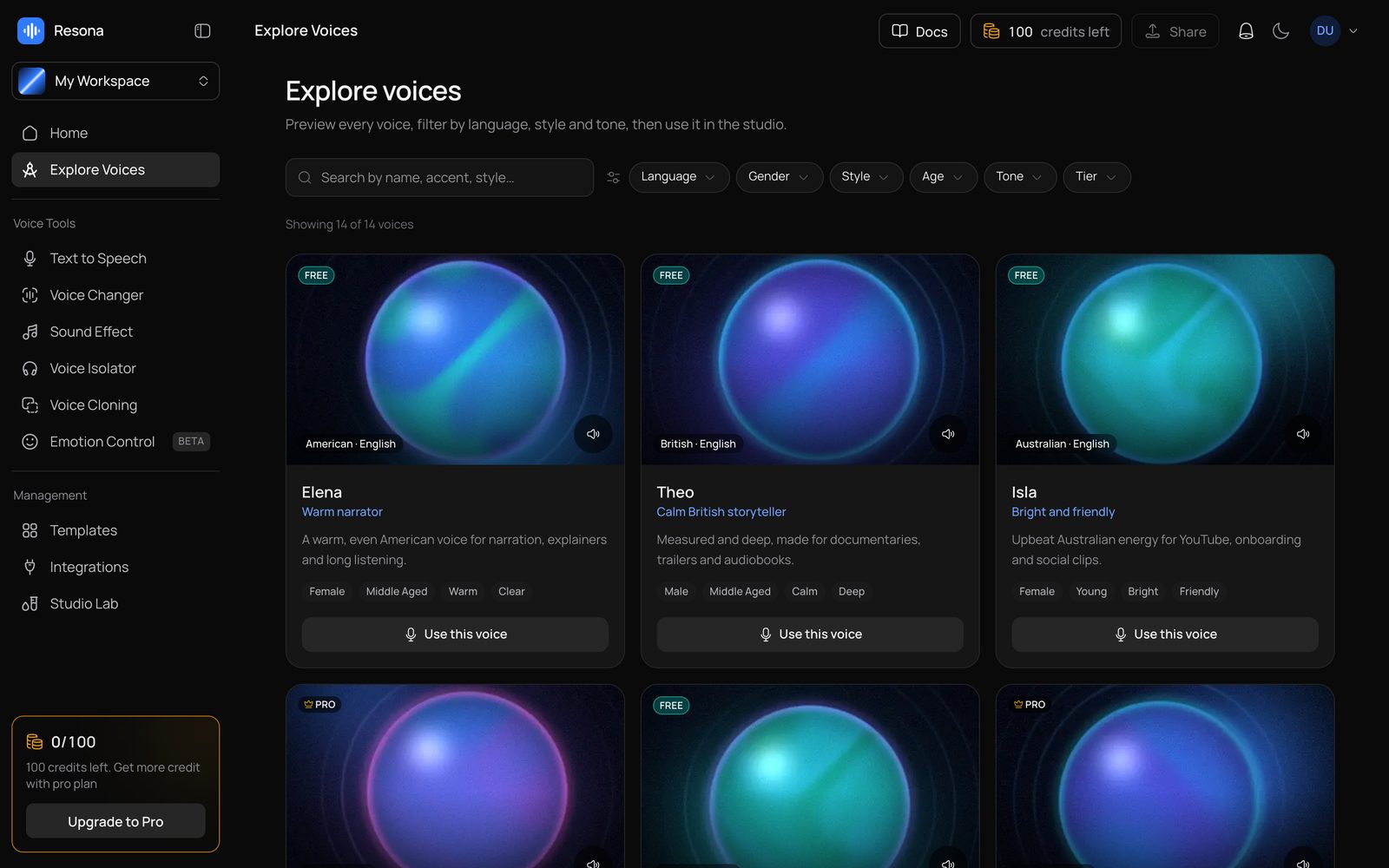Open the My Workspace switcher
This screenshot has width=1389, height=868.
[115, 81]
